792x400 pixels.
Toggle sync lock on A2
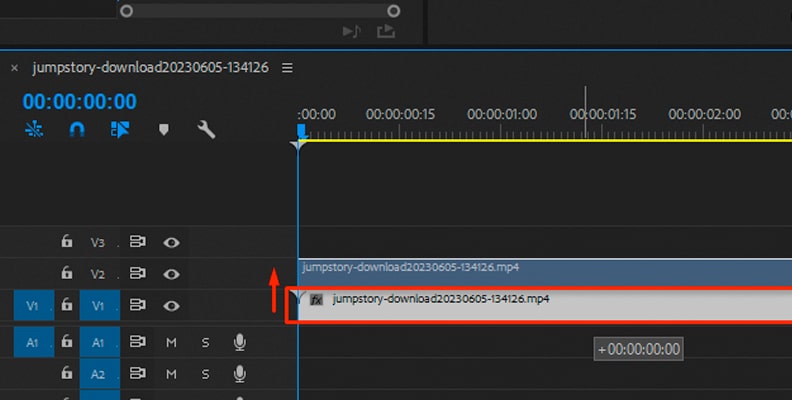click(137, 374)
